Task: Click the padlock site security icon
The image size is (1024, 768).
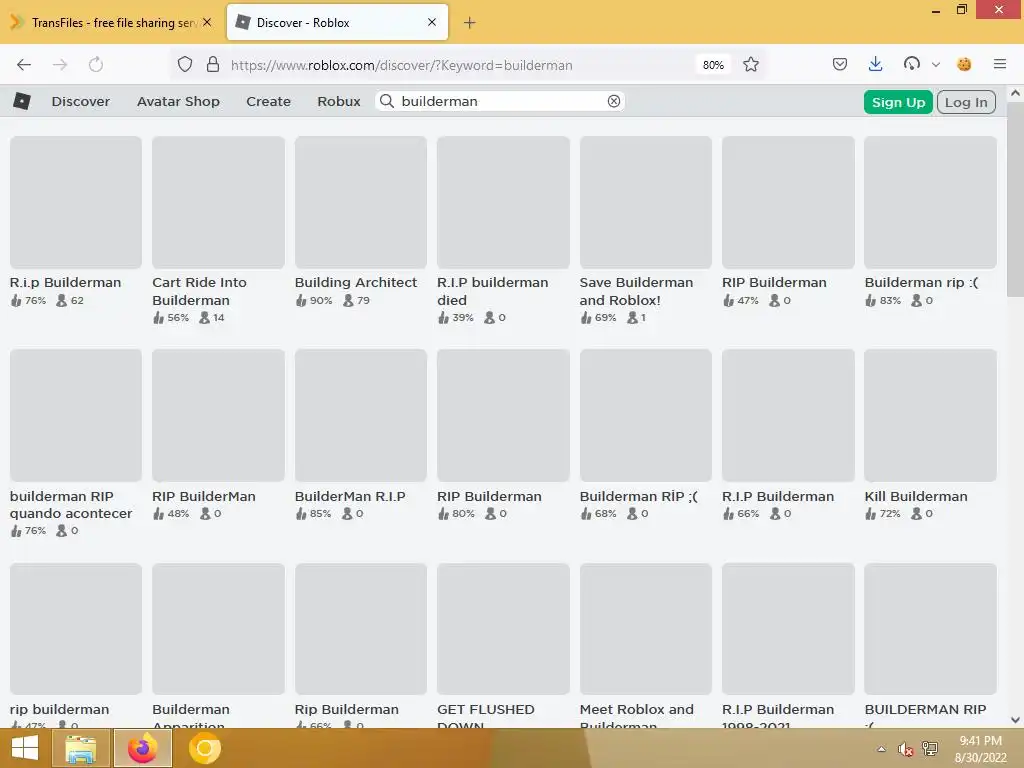Action: [212, 65]
